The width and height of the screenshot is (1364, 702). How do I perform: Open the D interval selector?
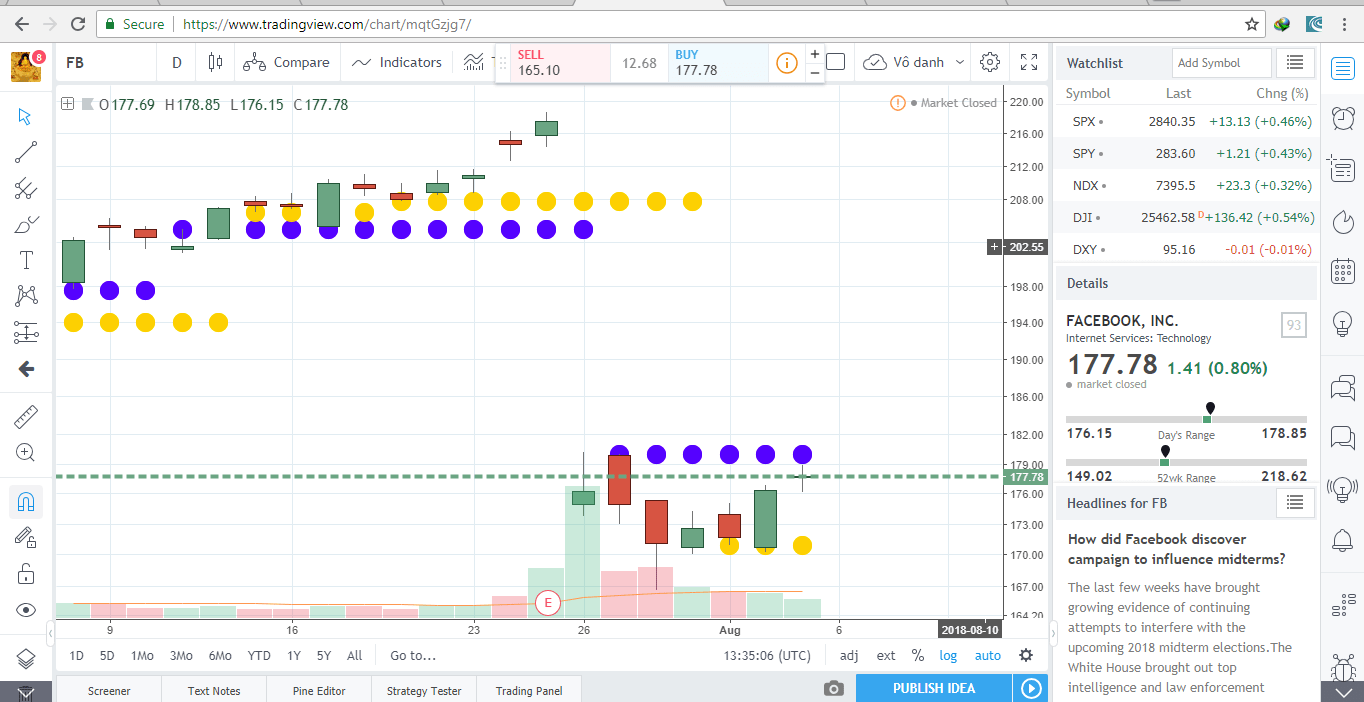[177, 62]
